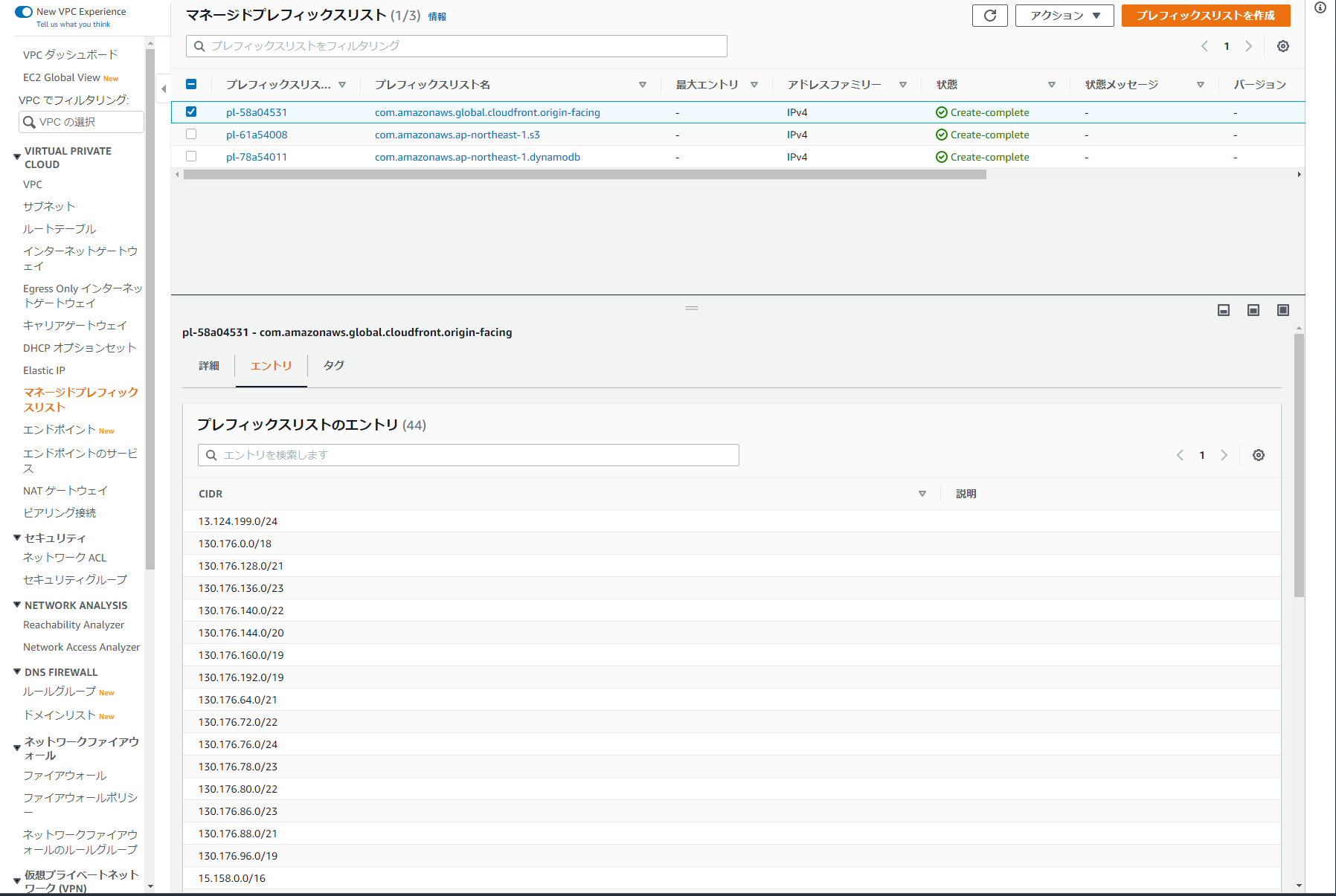Collapse the セキュリティ sidebar section
Viewport: 1336px width, 896px height.
(x=17, y=538)
